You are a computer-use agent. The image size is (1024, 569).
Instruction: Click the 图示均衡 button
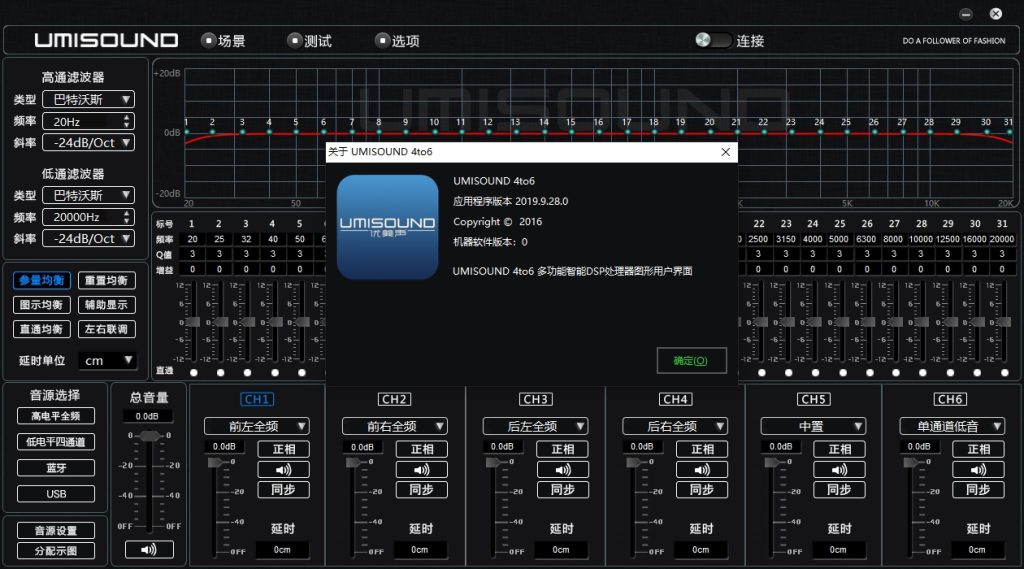click(x=42, y=304)
